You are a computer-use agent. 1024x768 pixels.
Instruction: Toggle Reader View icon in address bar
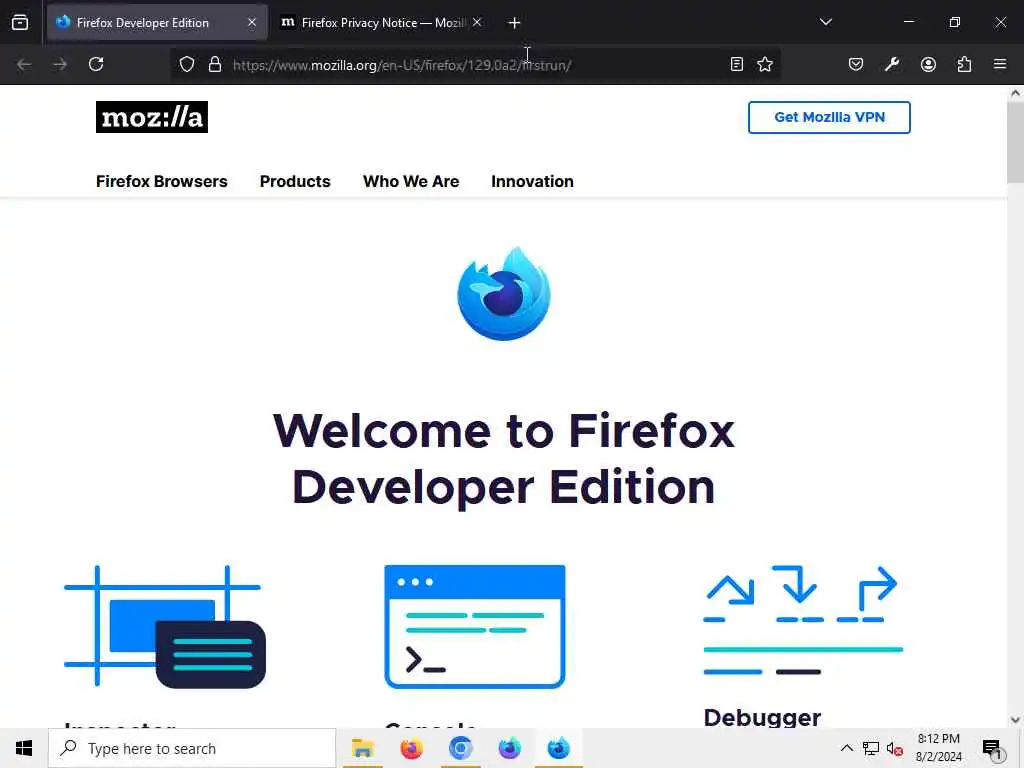pyautogui.click(x=737, y=64)
